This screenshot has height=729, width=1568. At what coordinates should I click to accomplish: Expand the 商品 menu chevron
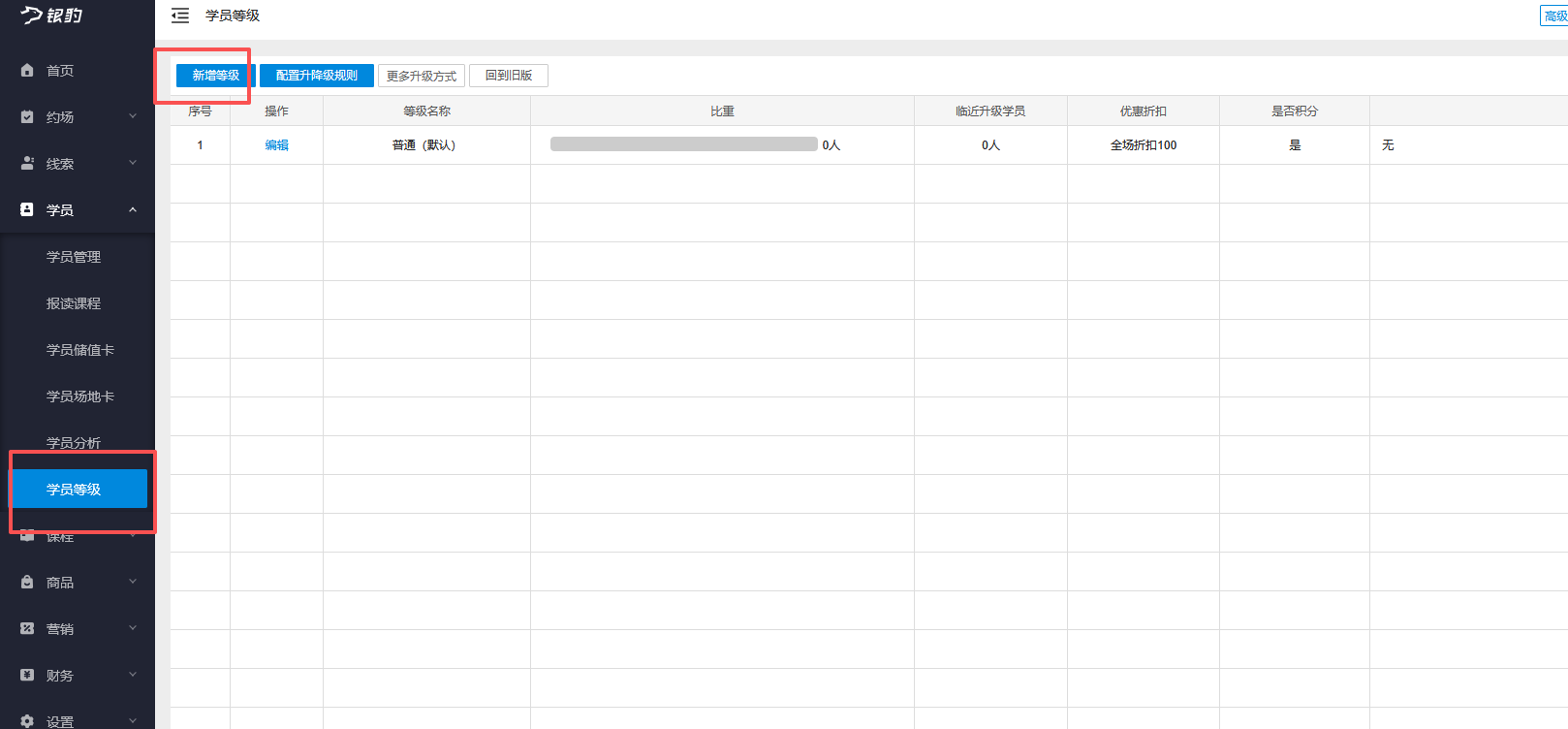pos(133,582)
